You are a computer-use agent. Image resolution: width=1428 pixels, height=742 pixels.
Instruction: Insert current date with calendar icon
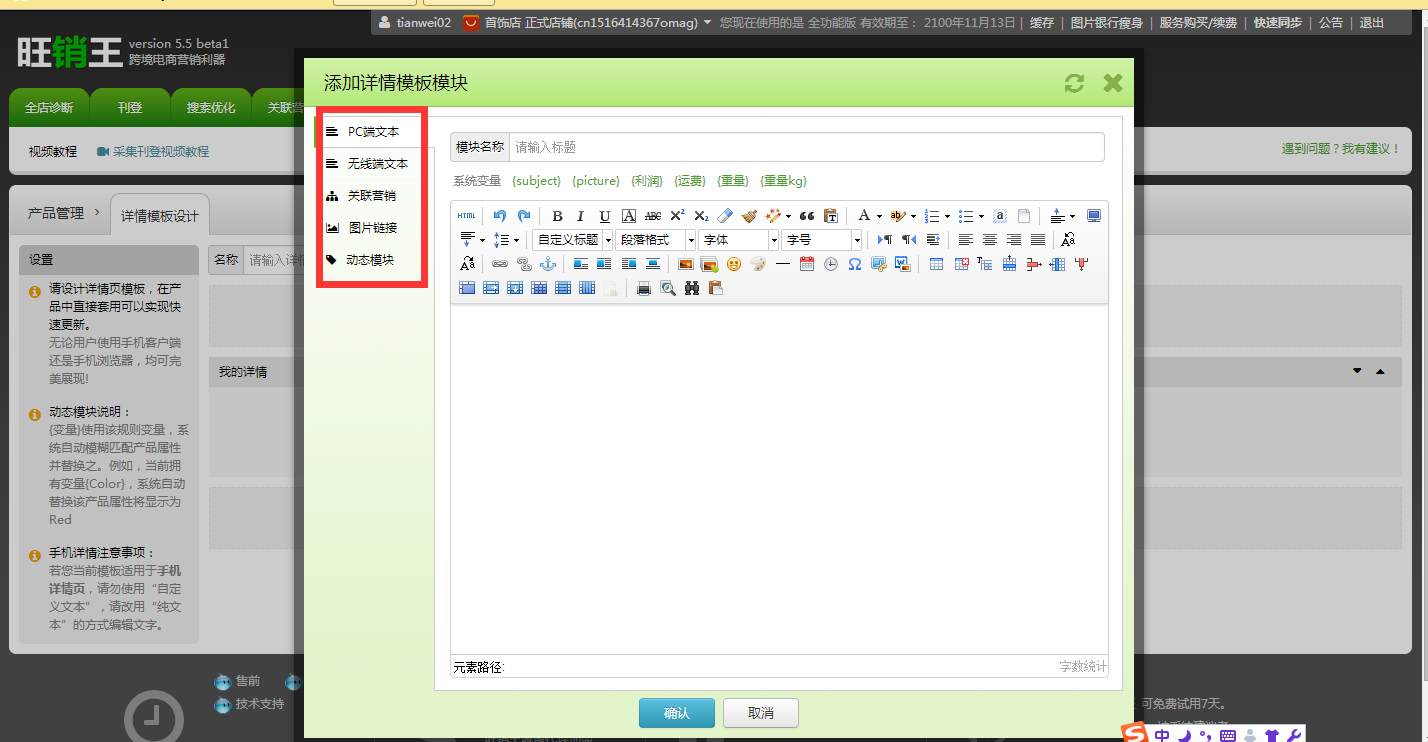[x=807, y=264]
